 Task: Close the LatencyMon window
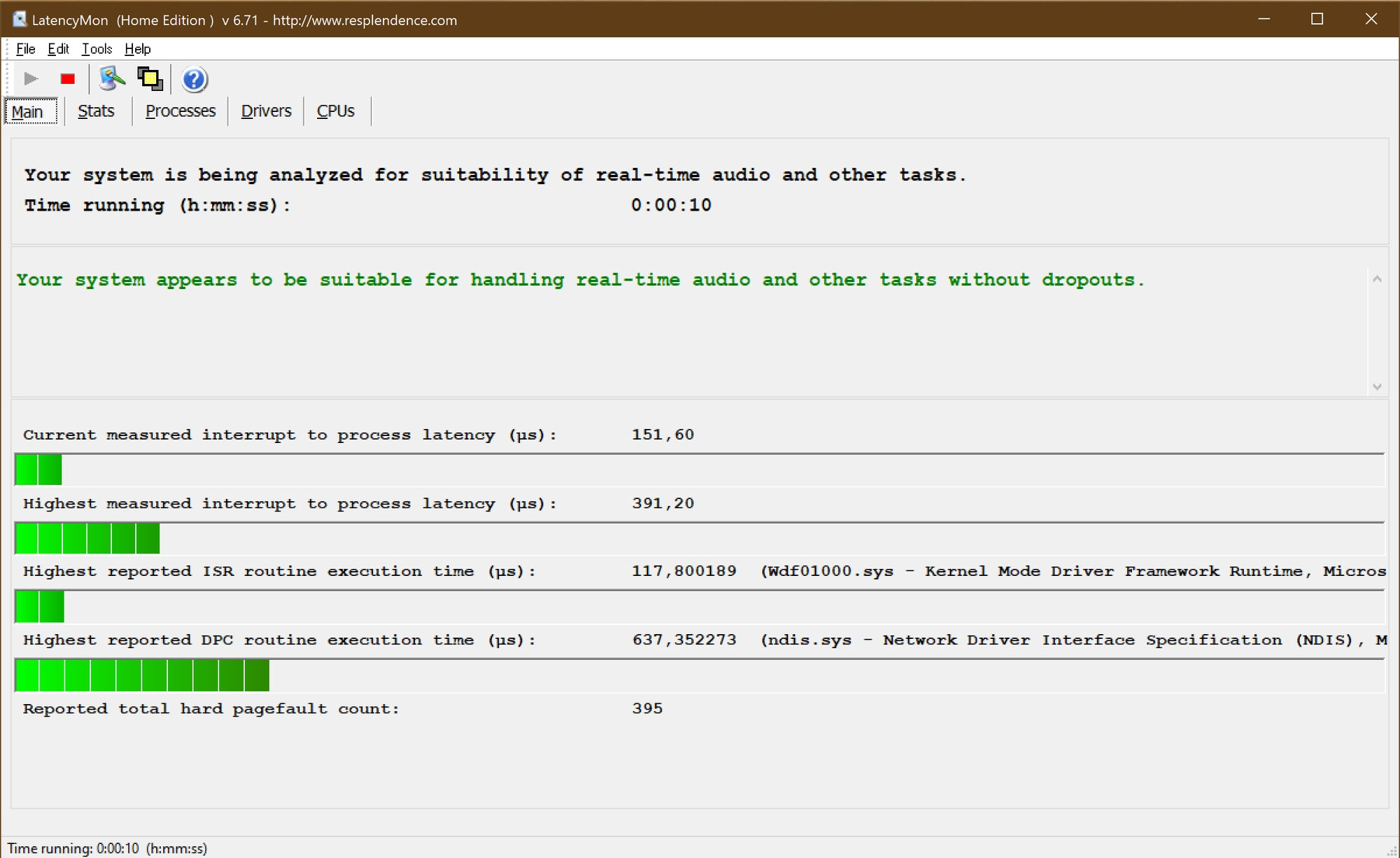(1371, 19)
